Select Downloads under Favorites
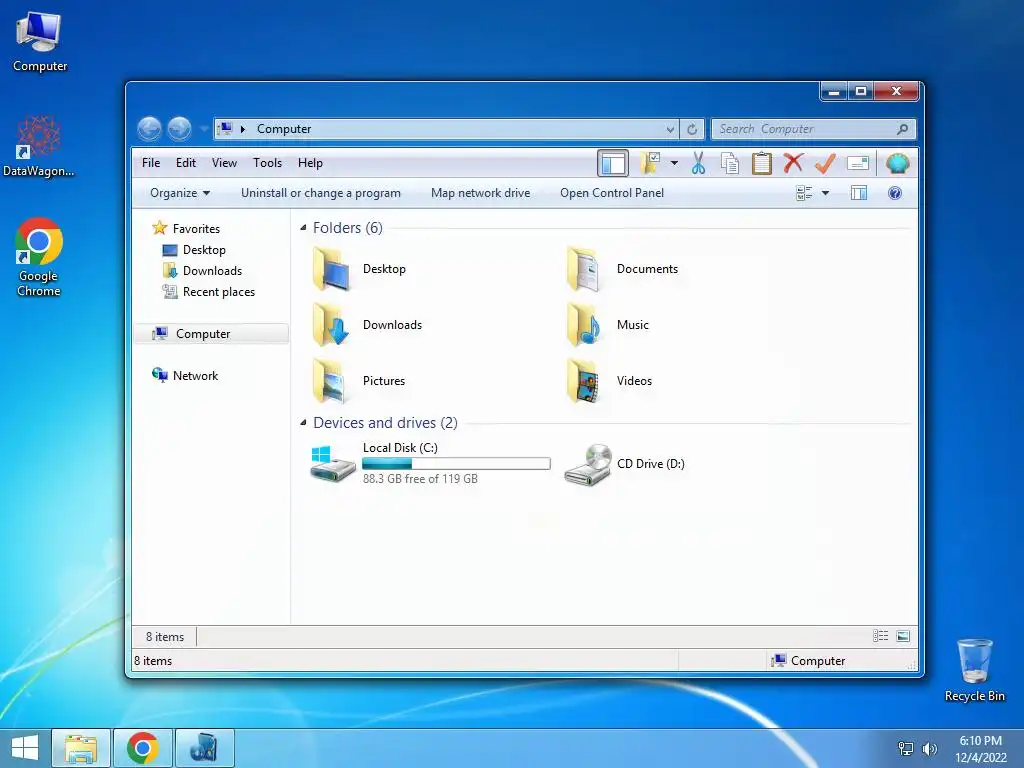The image size is (1024, 768). click(212, 271)
